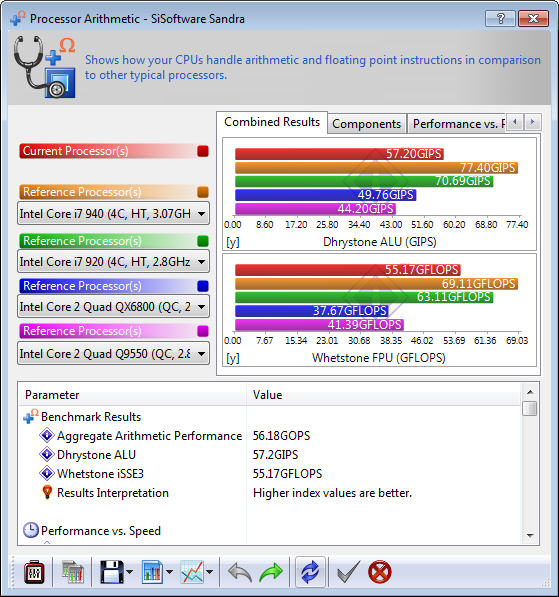Click the 69.11GFLOPS orange bar
This screenshot has height=597, width=559.
376,284
